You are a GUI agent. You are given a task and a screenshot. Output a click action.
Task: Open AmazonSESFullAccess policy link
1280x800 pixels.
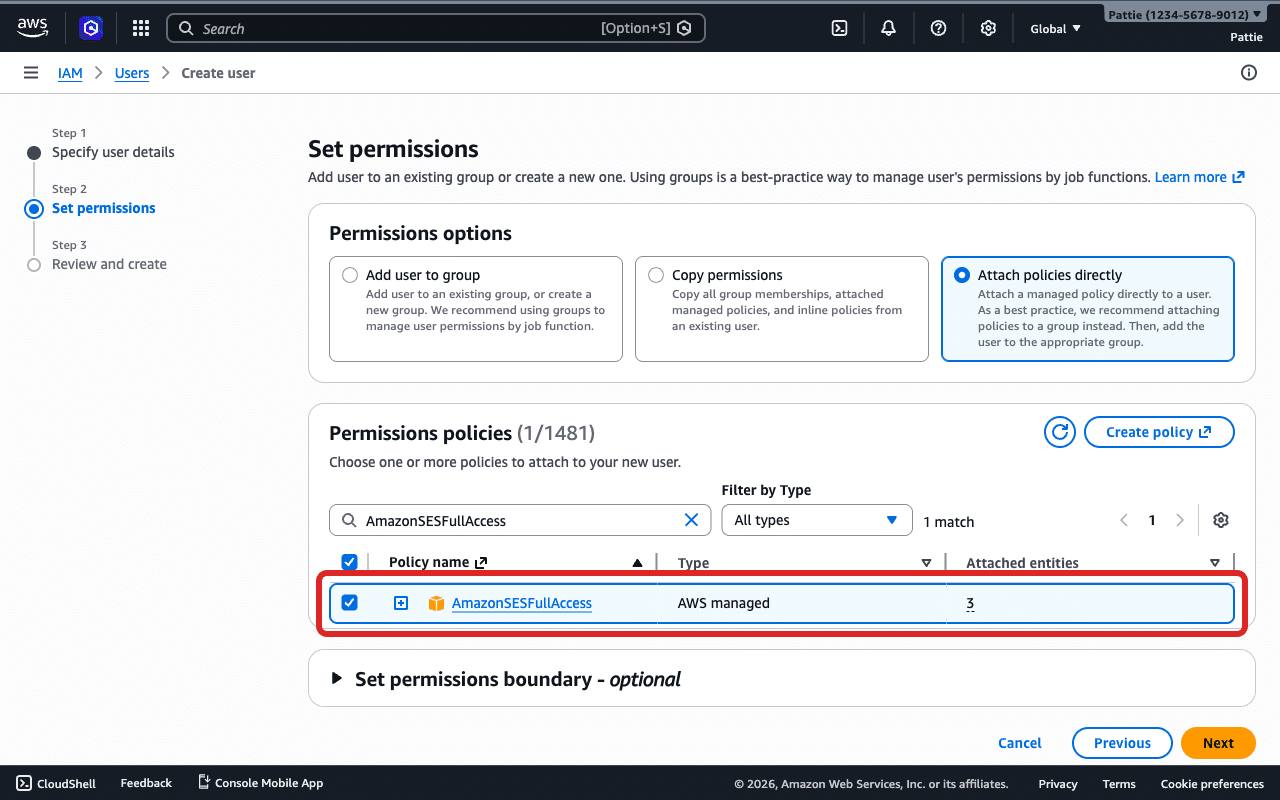coord(522,603)
